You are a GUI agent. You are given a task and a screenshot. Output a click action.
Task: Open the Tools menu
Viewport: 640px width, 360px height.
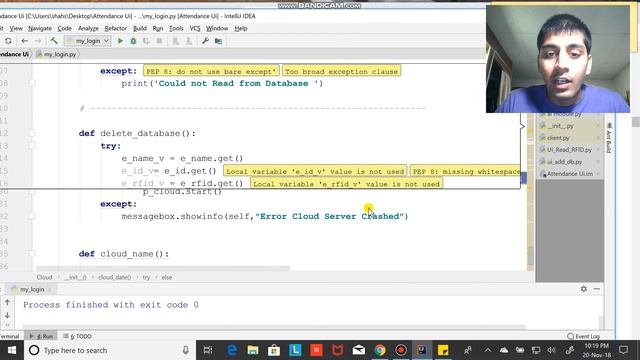click(x=176, y=28)
